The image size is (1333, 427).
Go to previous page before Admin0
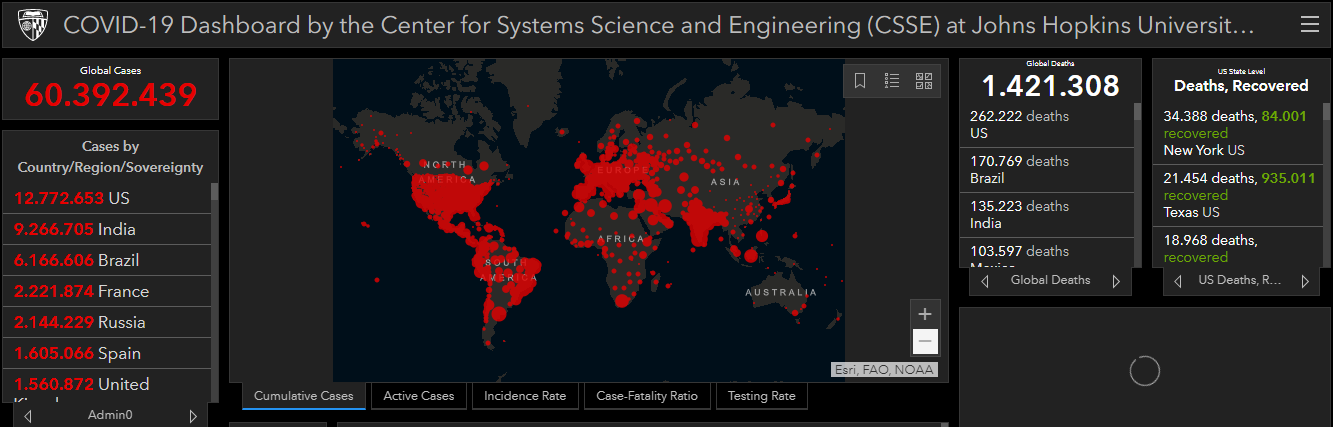click(28, 415)
